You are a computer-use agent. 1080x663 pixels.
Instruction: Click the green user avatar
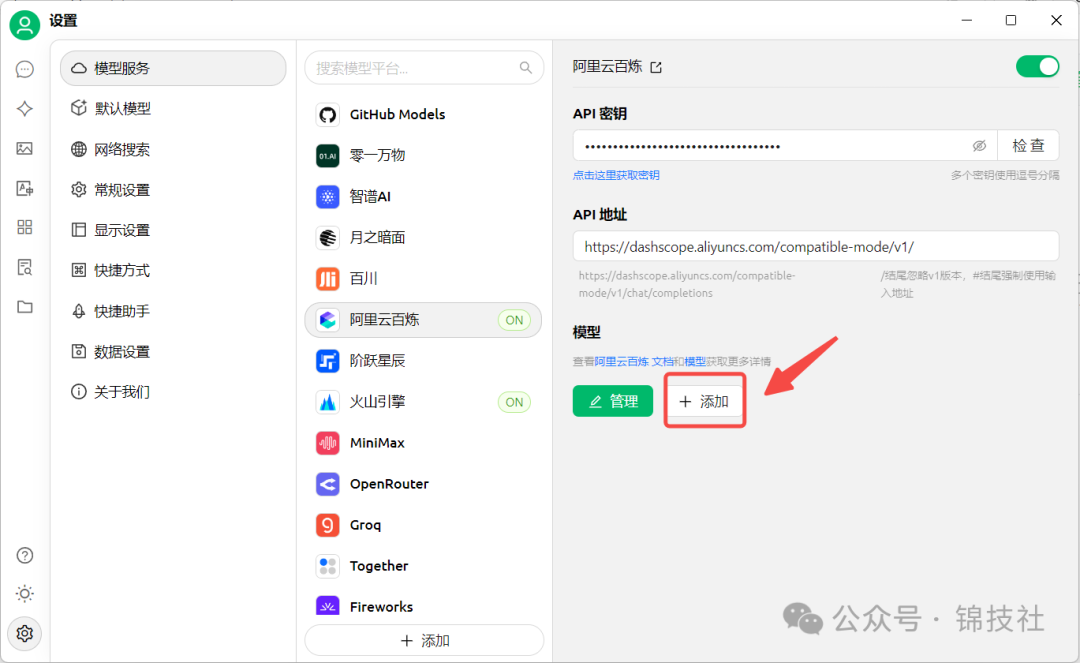pos(25,25)
